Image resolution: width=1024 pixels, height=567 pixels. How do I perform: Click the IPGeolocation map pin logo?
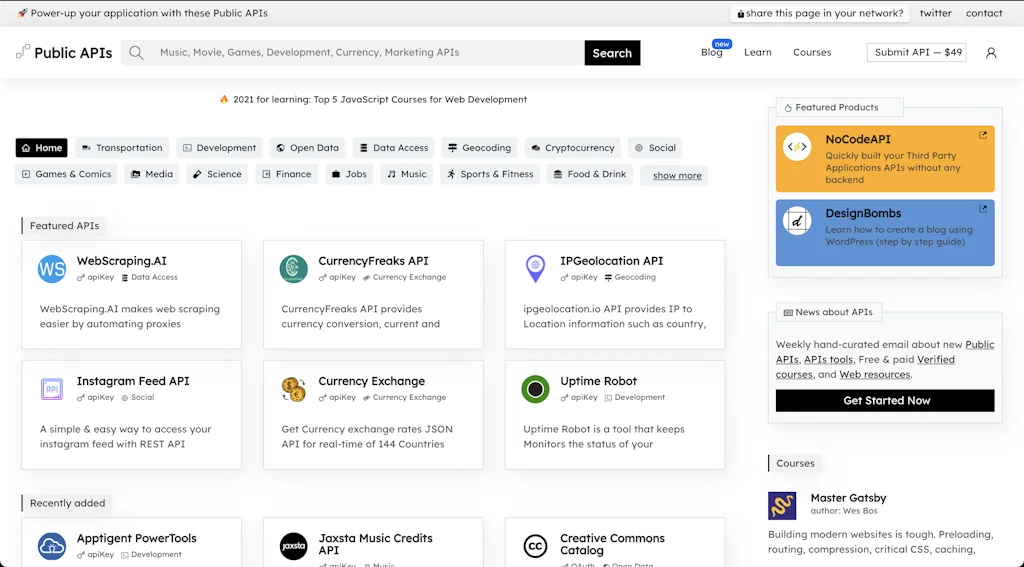535,268
